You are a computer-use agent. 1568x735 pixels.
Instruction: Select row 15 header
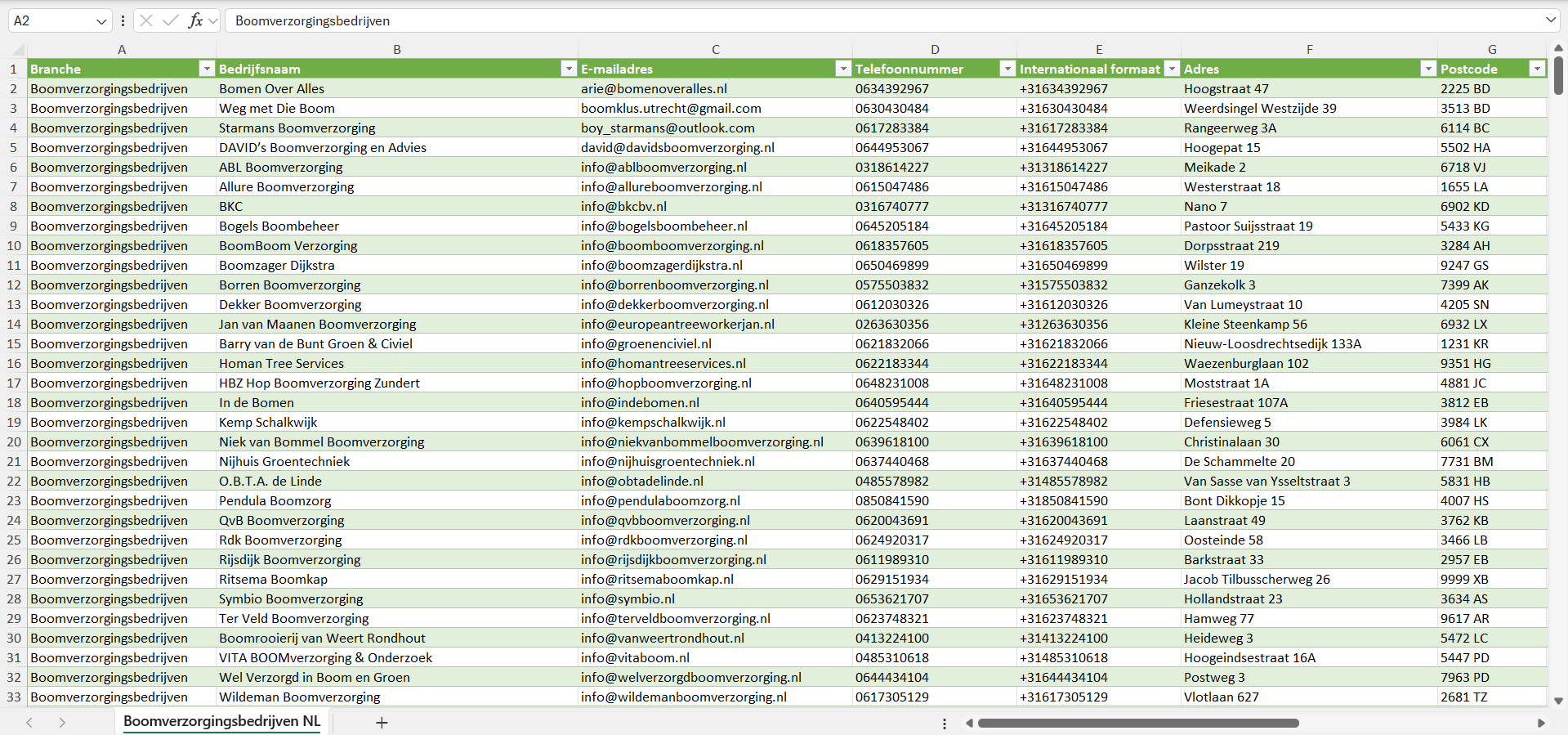click(14, 344)
